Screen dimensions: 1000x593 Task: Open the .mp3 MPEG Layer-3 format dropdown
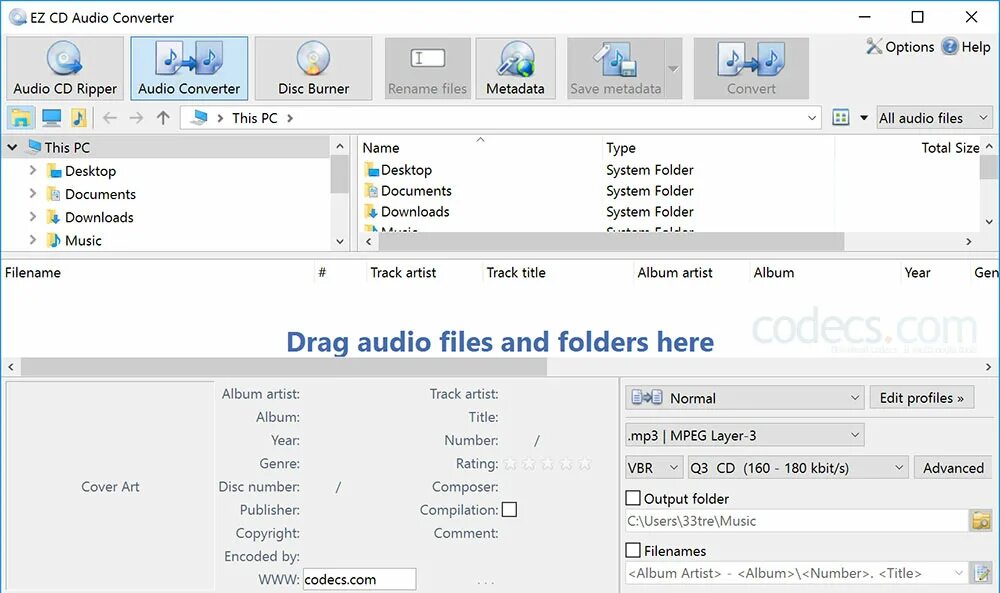[x=744, y=433]
